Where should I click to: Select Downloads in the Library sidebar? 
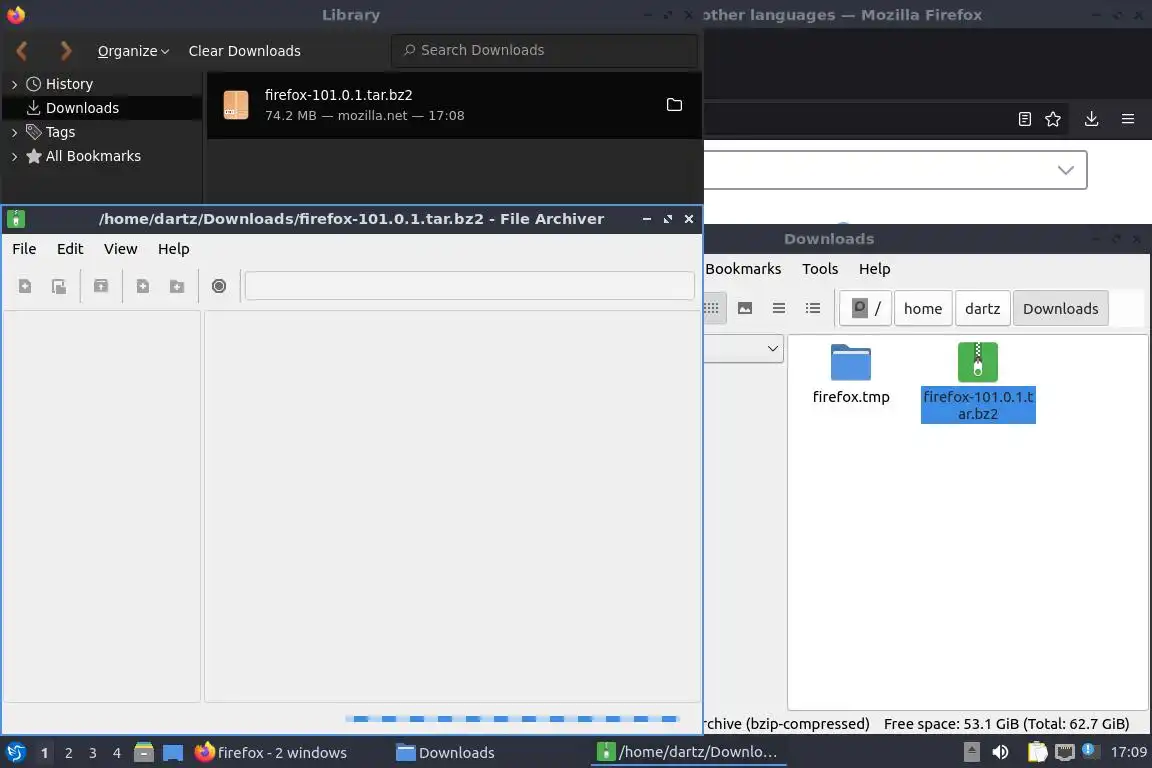tap(82, 108)
